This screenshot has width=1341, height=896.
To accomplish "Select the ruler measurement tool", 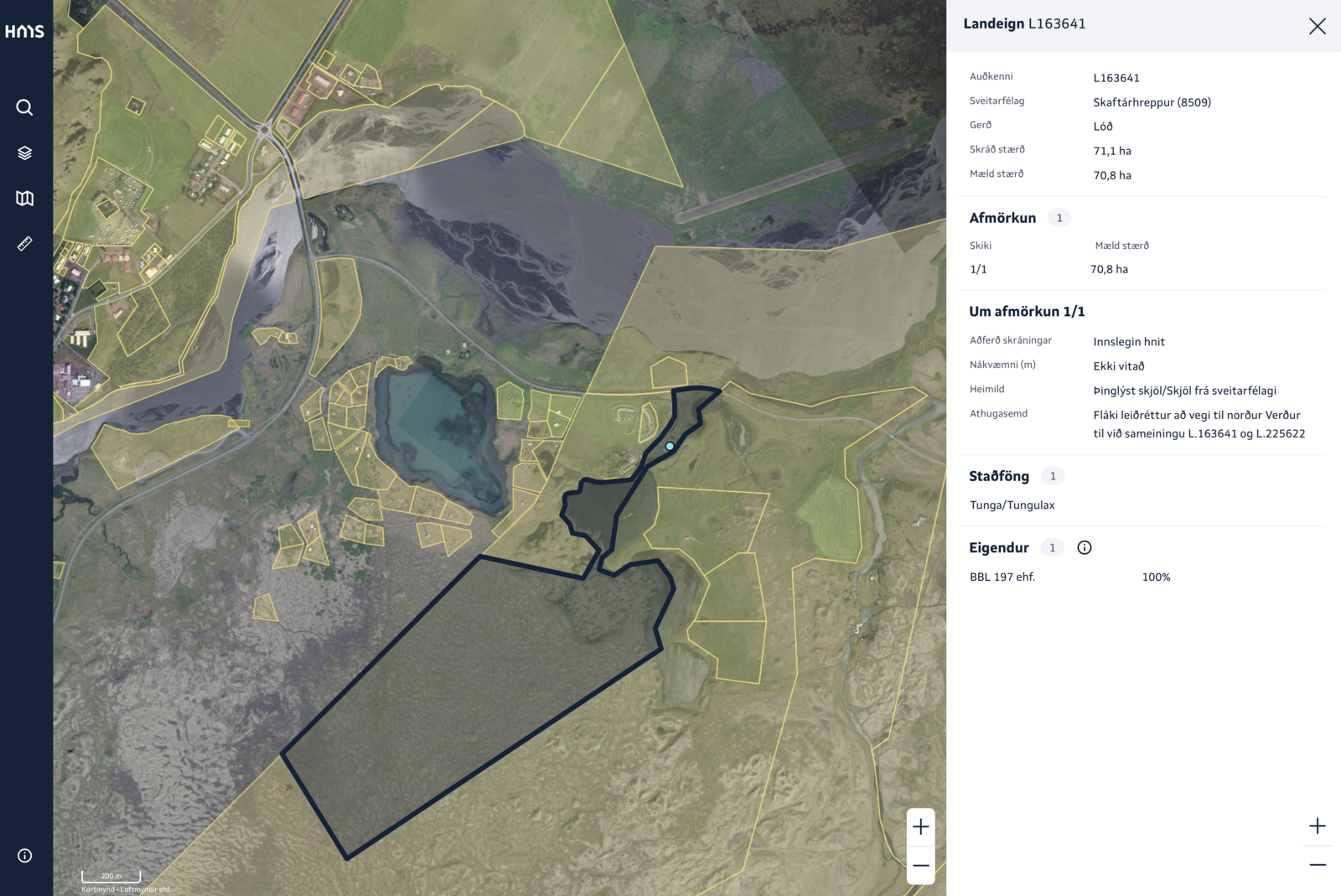I will 24,243.
